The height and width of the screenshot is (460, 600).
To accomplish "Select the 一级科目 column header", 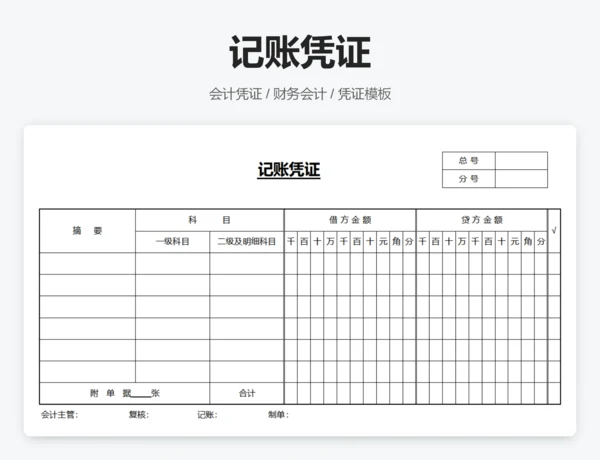I will (x=173, y=241).
